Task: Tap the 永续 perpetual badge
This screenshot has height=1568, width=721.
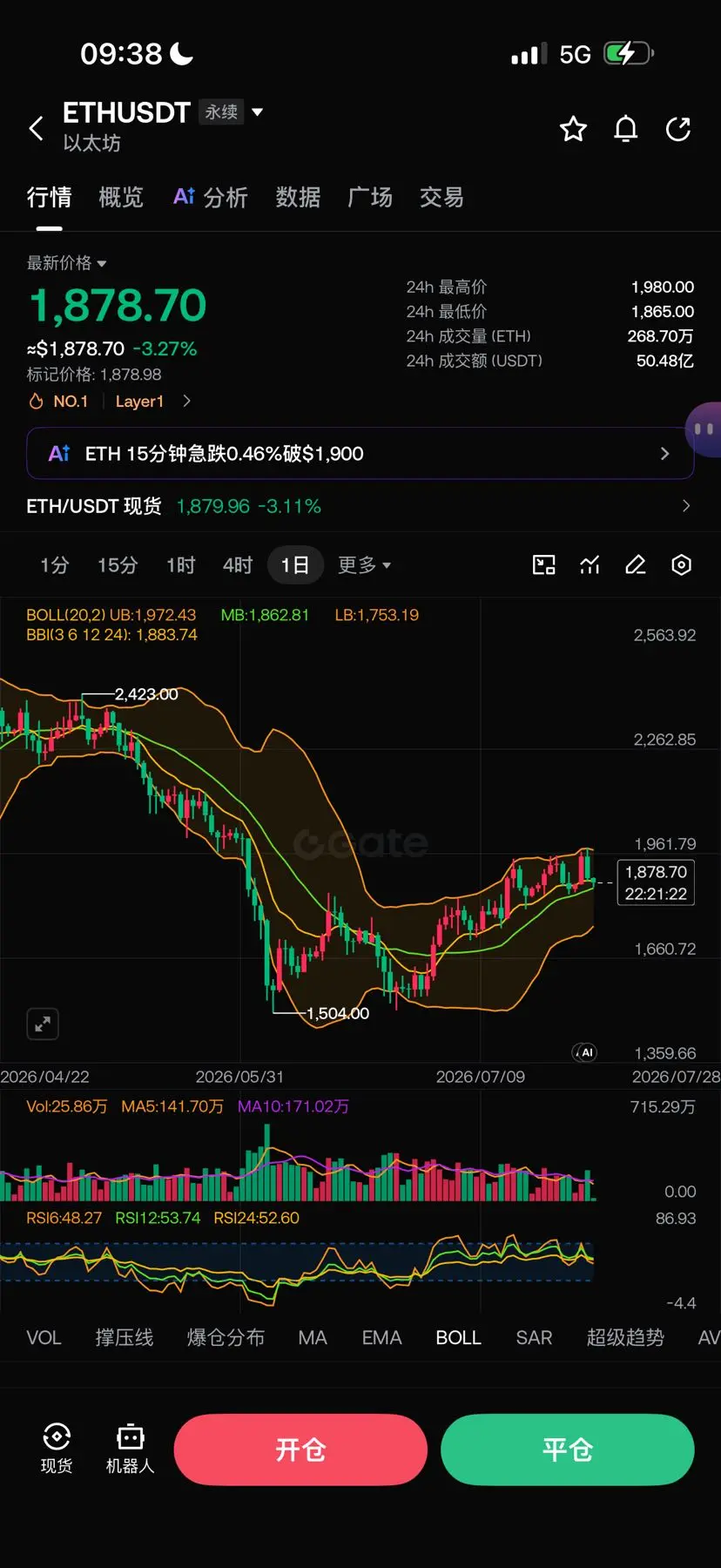Action: point(221,112)
